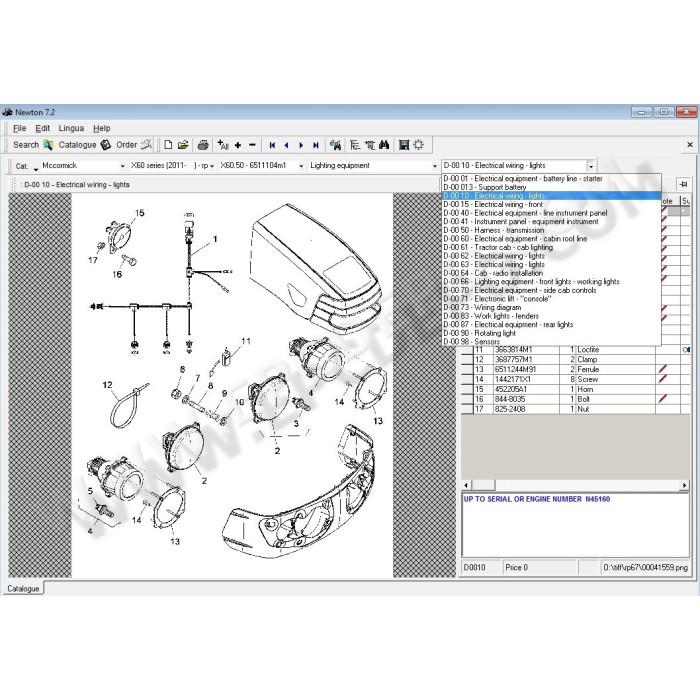Select D-00 64 Cab radio installation

pos(551,273)
